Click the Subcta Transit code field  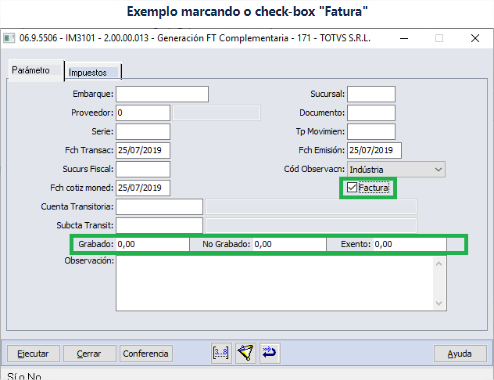[159, 225]
